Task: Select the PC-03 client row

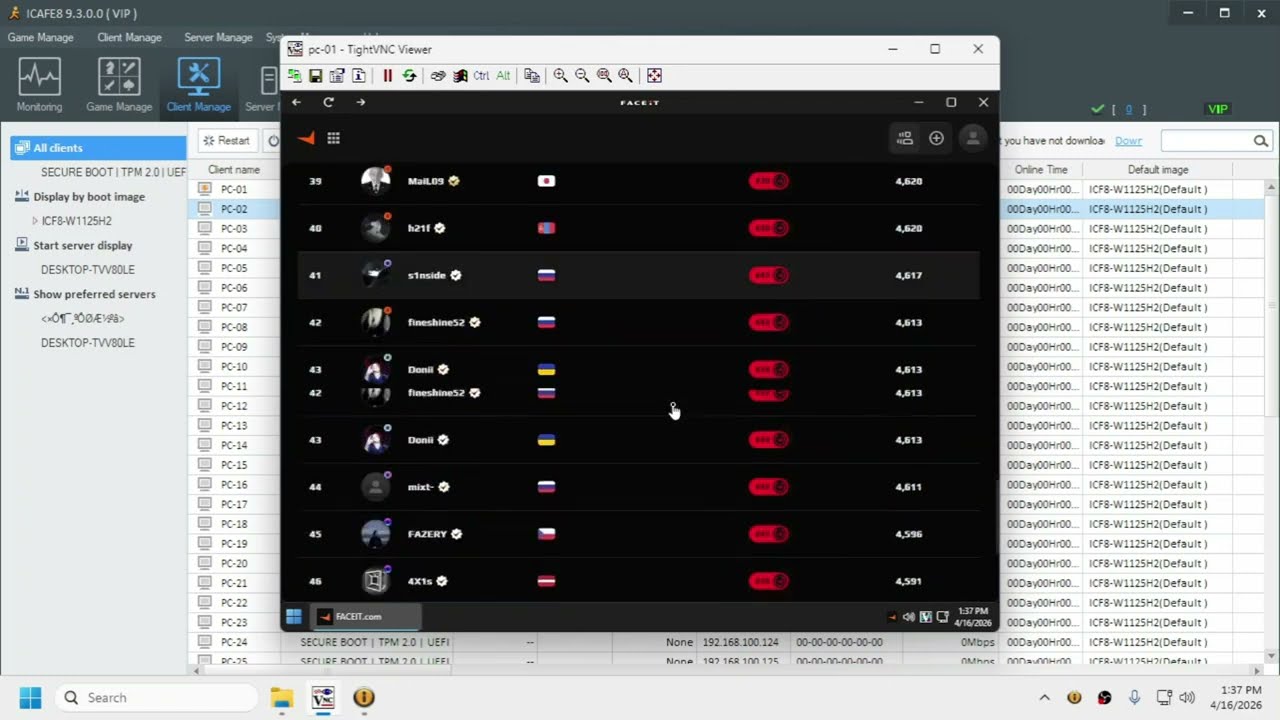Action: (x=234, y=229)
